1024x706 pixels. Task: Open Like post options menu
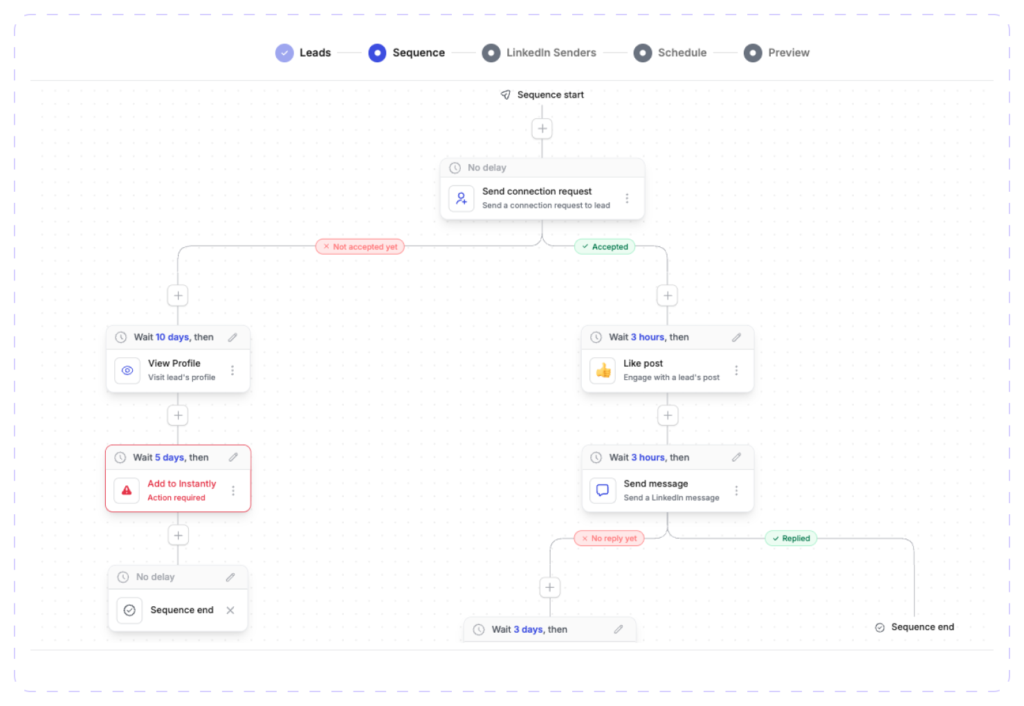(737, 370)
